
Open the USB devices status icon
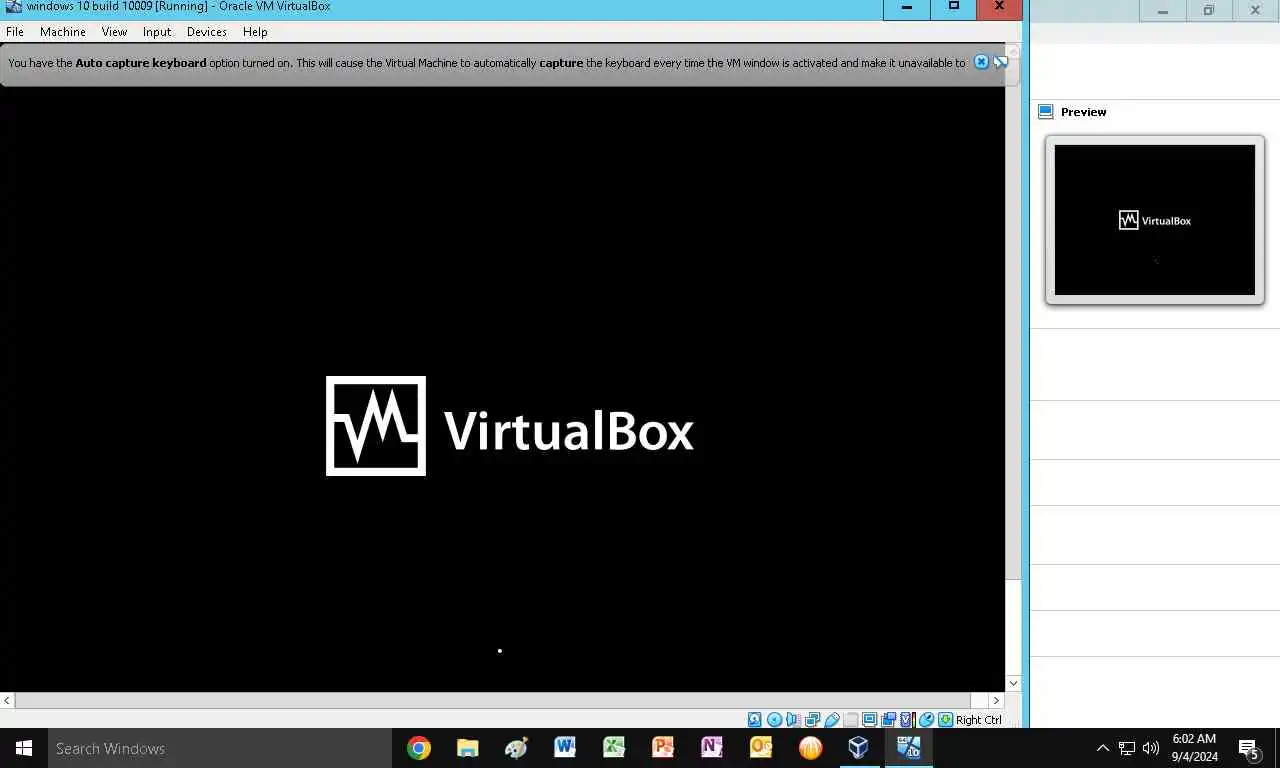[x=832, y=719]
